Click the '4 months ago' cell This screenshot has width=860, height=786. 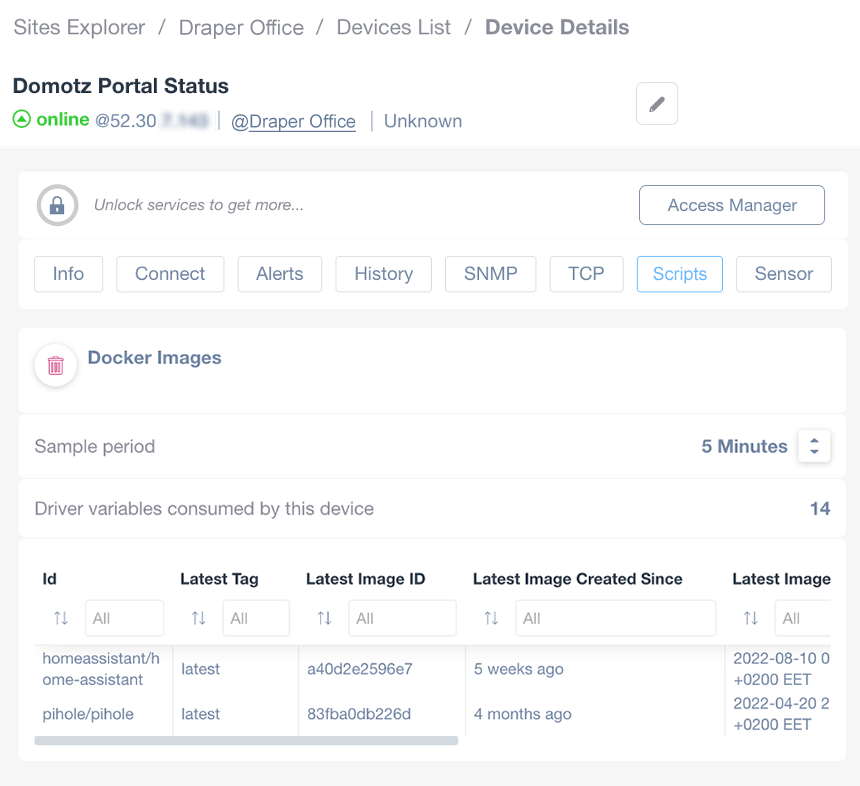click(x=523, y=714)
